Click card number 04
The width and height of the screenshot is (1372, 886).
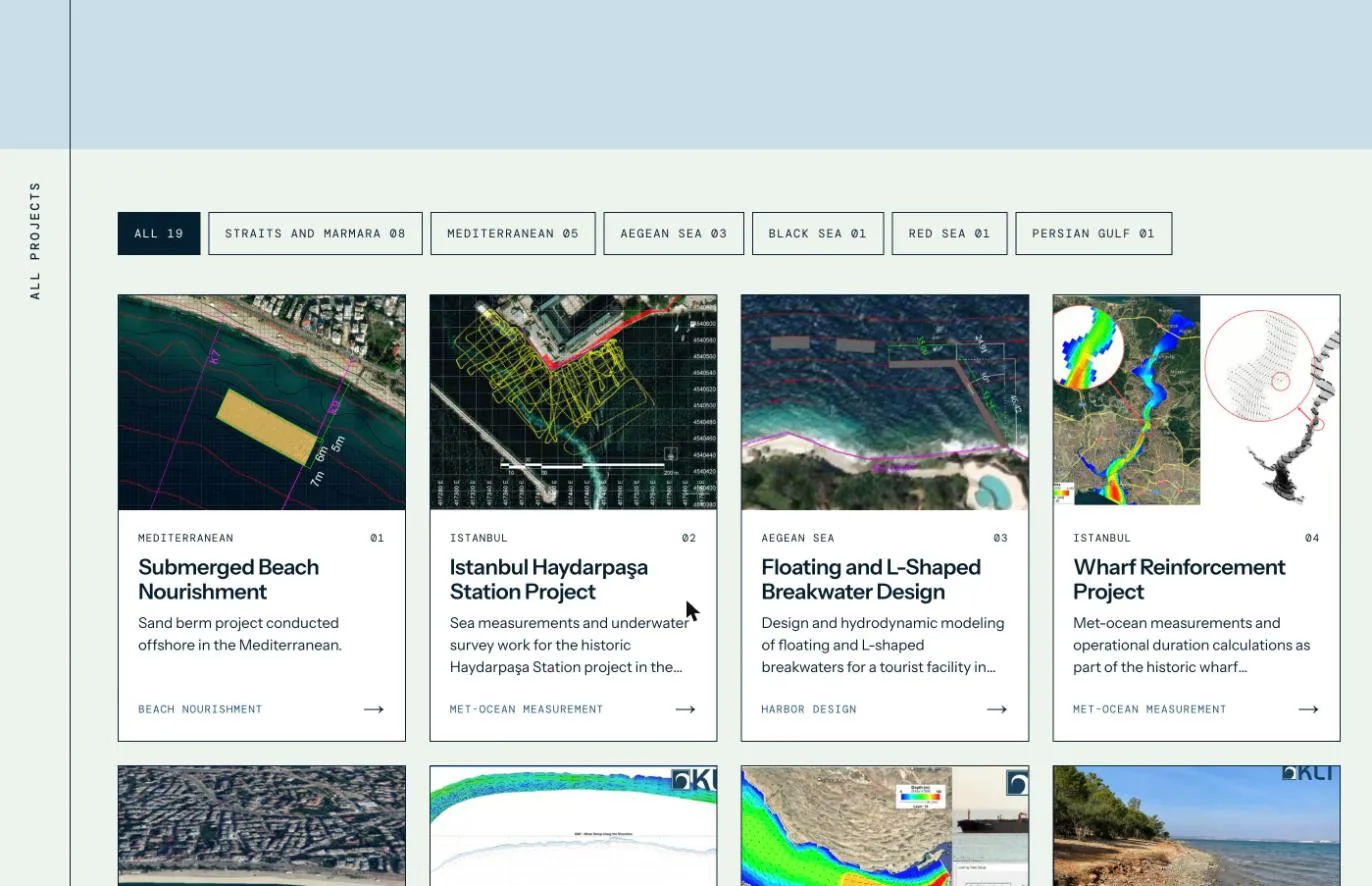pos(1312,538)
